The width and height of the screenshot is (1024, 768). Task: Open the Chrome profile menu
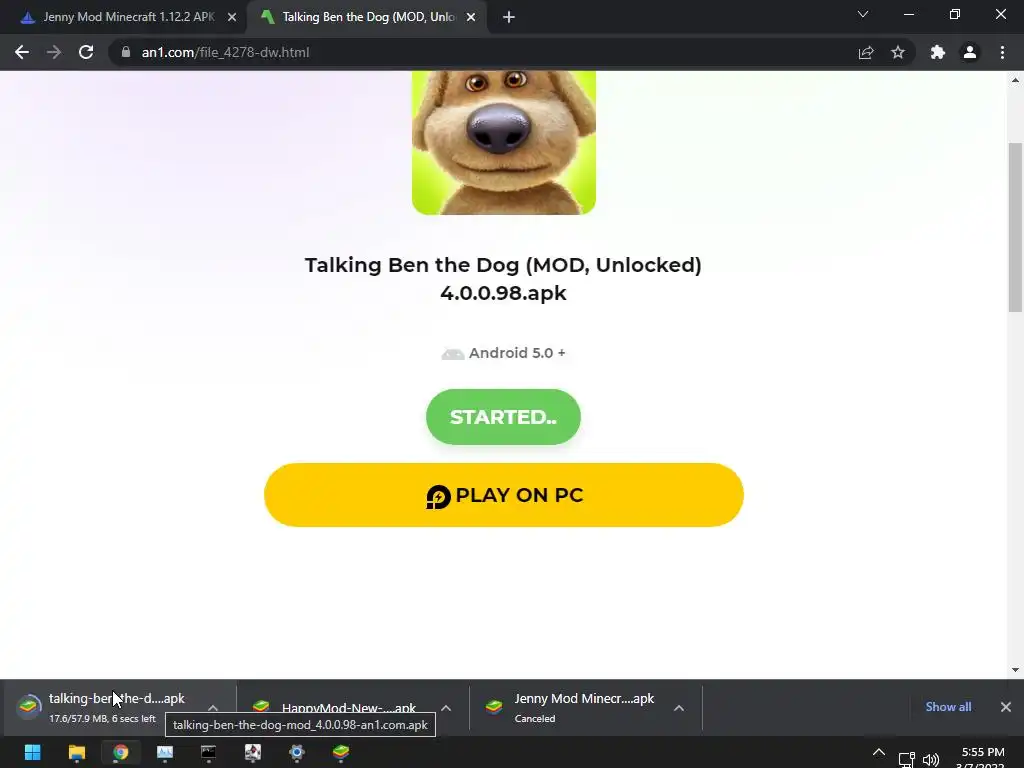pos(970,52)
